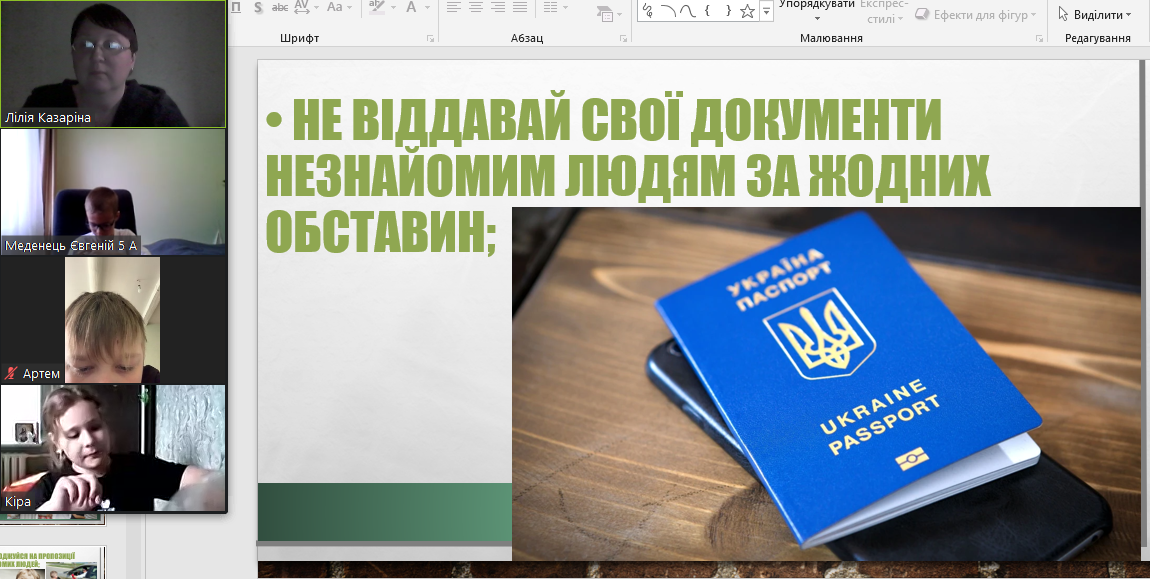Justify the paragraph text
The width and height of the screenshot is (1150, 579).
coord(520,7)
